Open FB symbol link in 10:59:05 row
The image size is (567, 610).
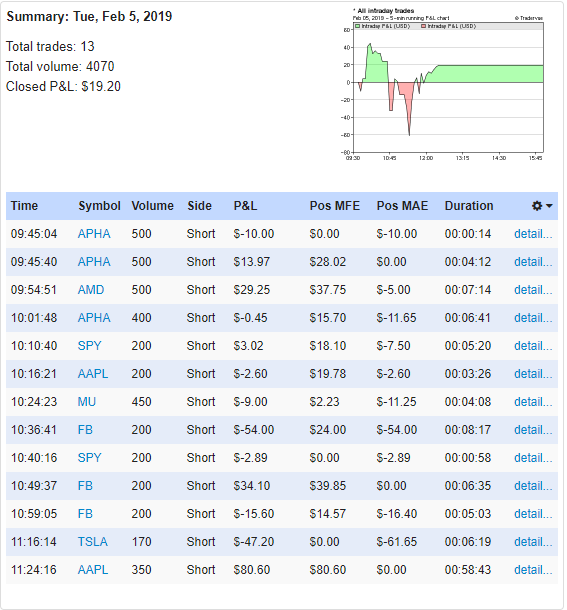click(85, 514)
